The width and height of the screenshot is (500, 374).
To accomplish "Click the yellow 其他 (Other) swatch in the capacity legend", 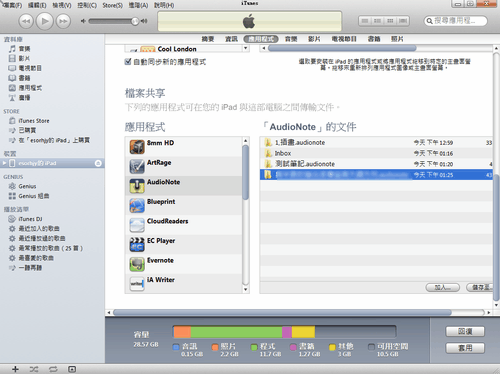I will tap(332, 347).
